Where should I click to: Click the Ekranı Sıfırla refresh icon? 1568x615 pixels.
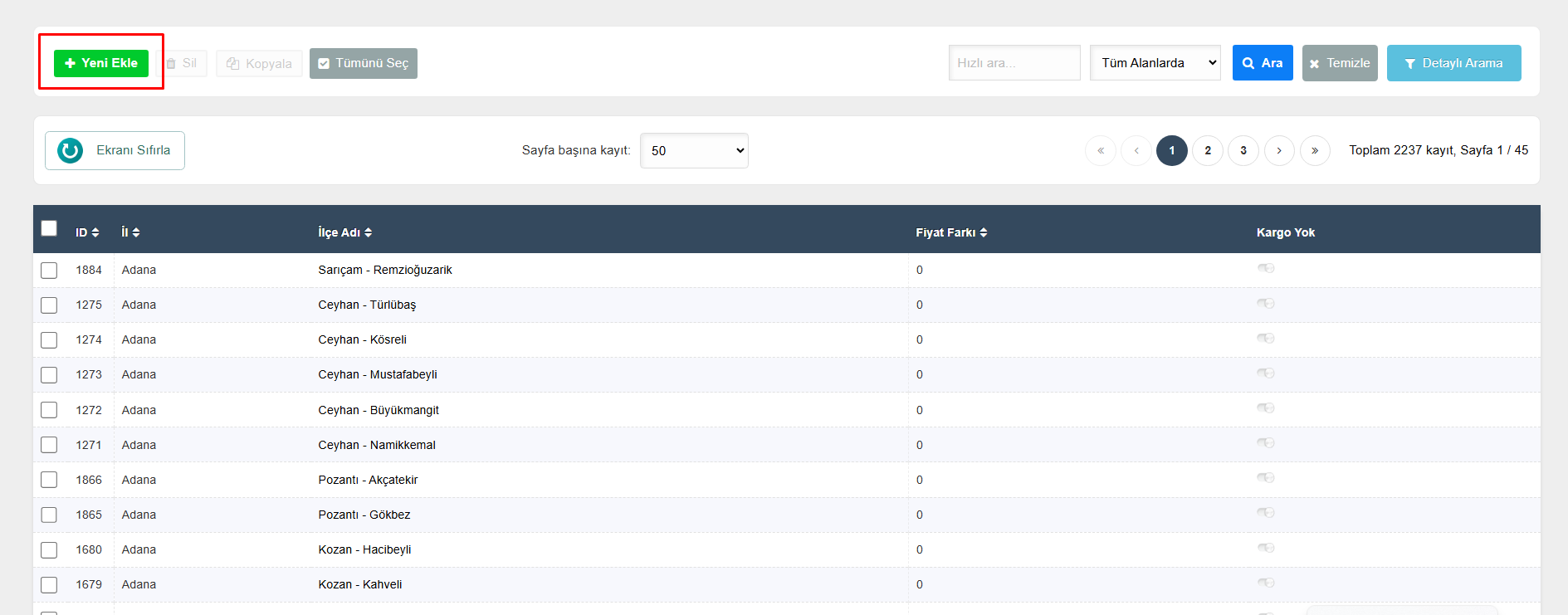(x=71, y=150)
